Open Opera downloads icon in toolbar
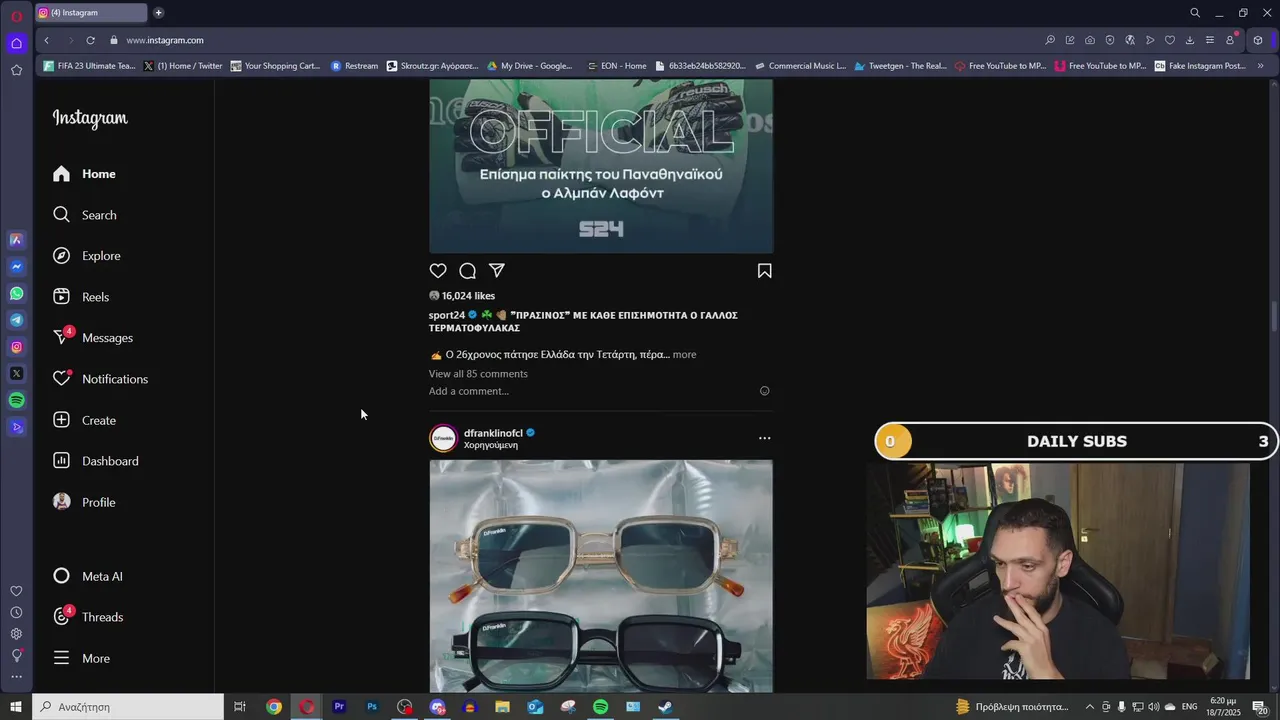The width and height of the screenshot is (1280, 720). [x=1189, y=40]
